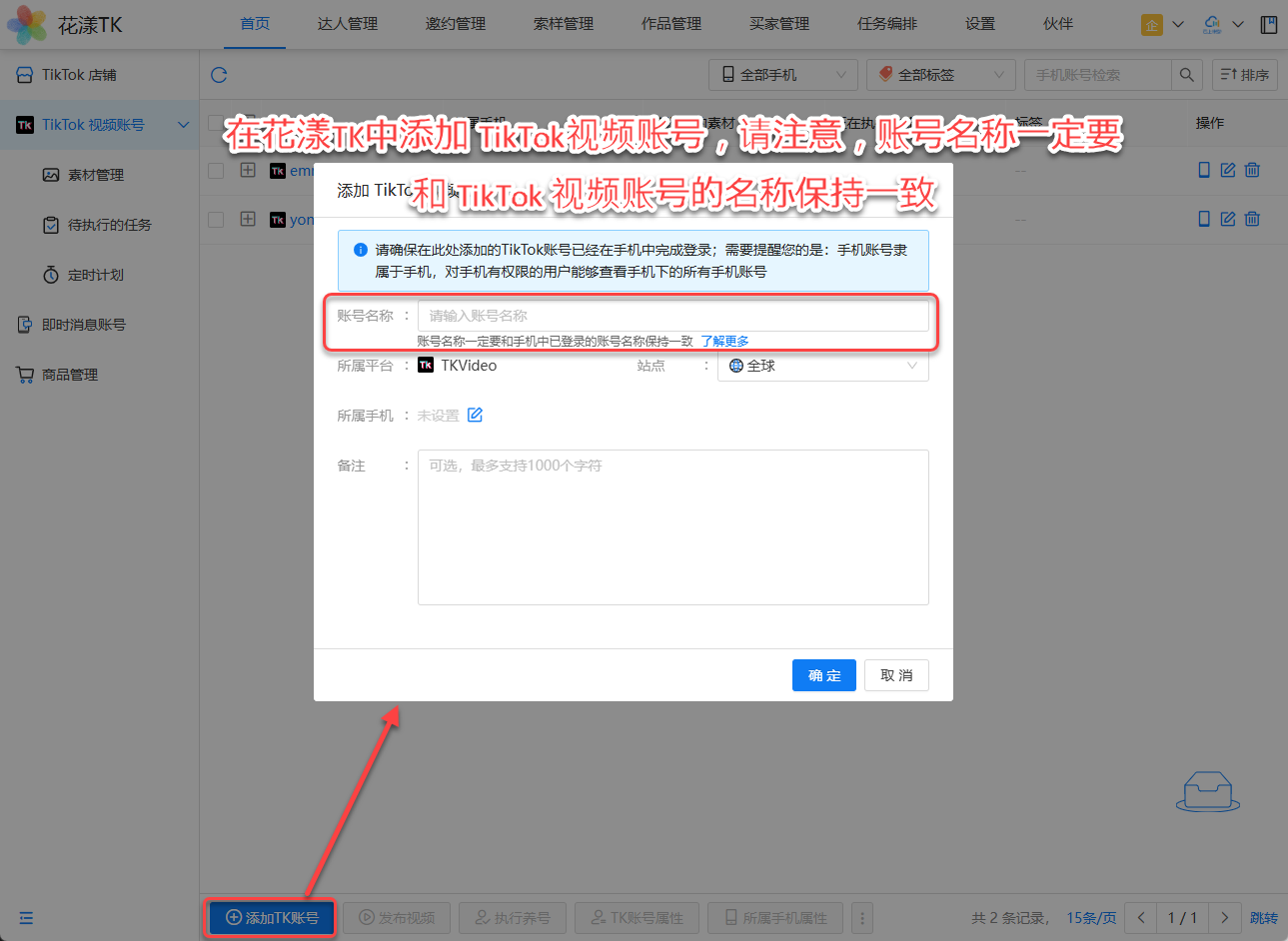1288x941 pixels.
Task: Click the 了解更多 link
Action: point(724,342)
